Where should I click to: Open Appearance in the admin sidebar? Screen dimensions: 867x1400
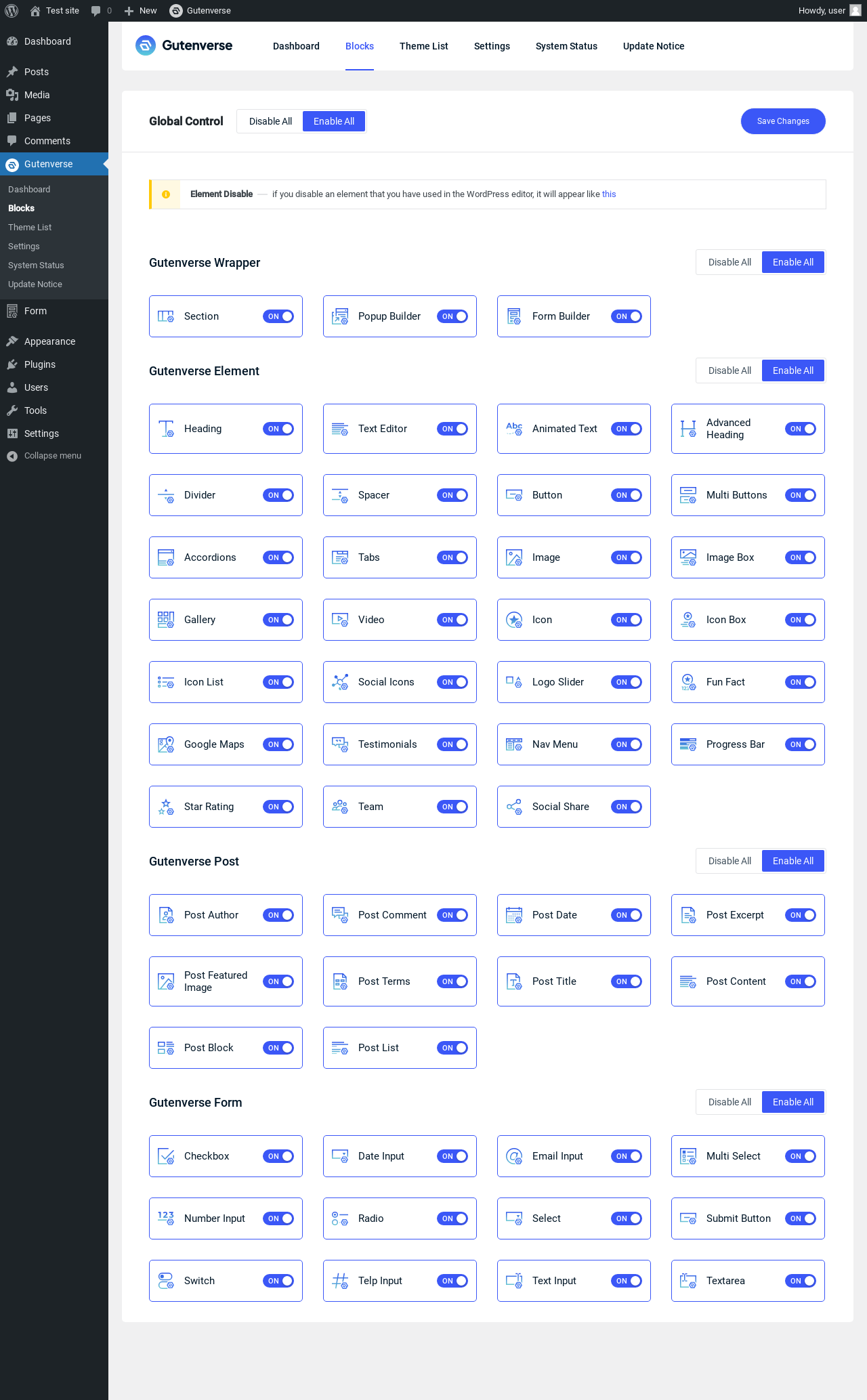(54, 341)
